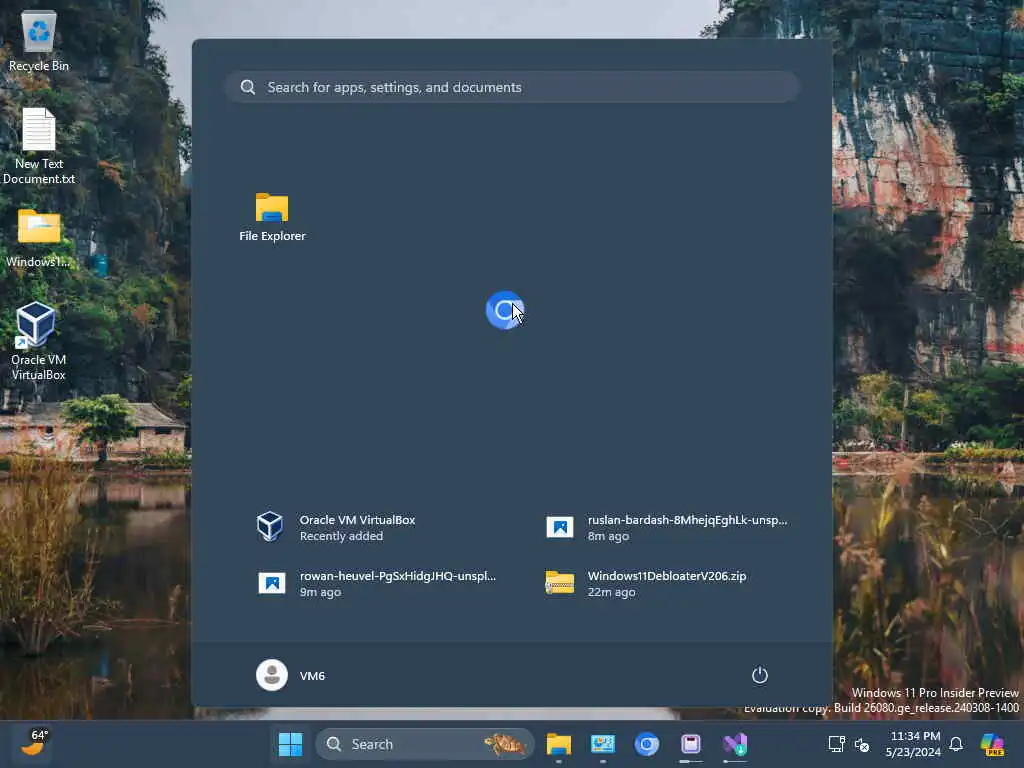
Task: Open File Explorer from the taskbar
Action: point(558,744)
